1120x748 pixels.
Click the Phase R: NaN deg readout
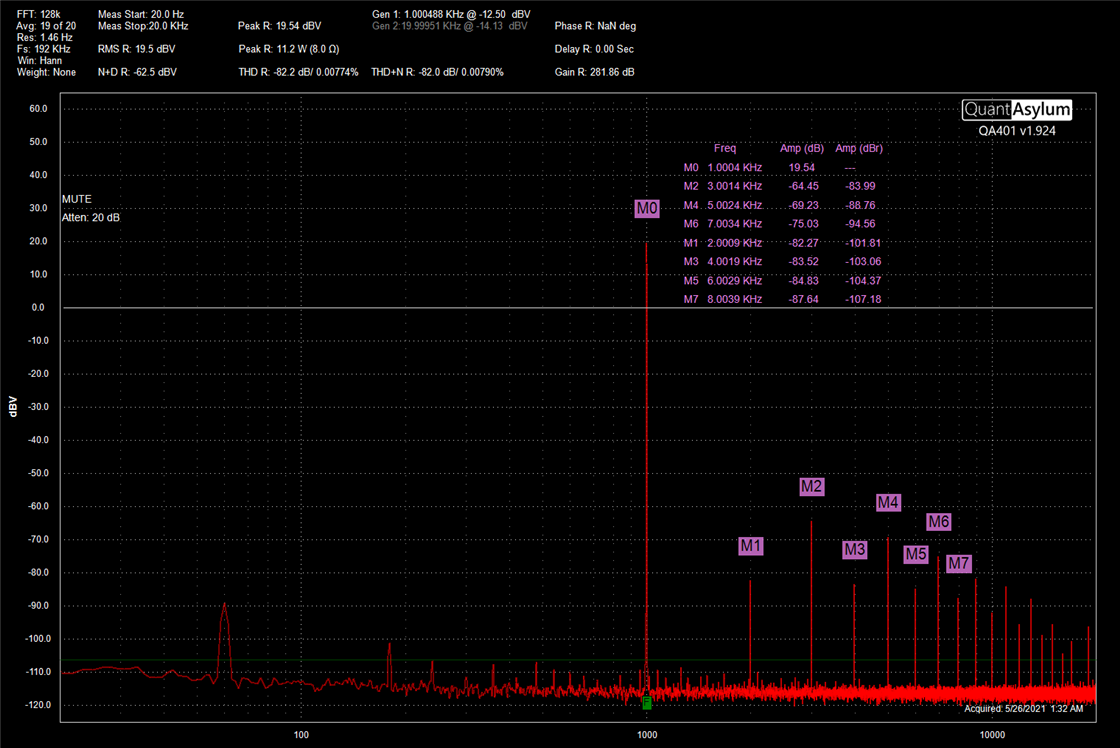point(595,26)
